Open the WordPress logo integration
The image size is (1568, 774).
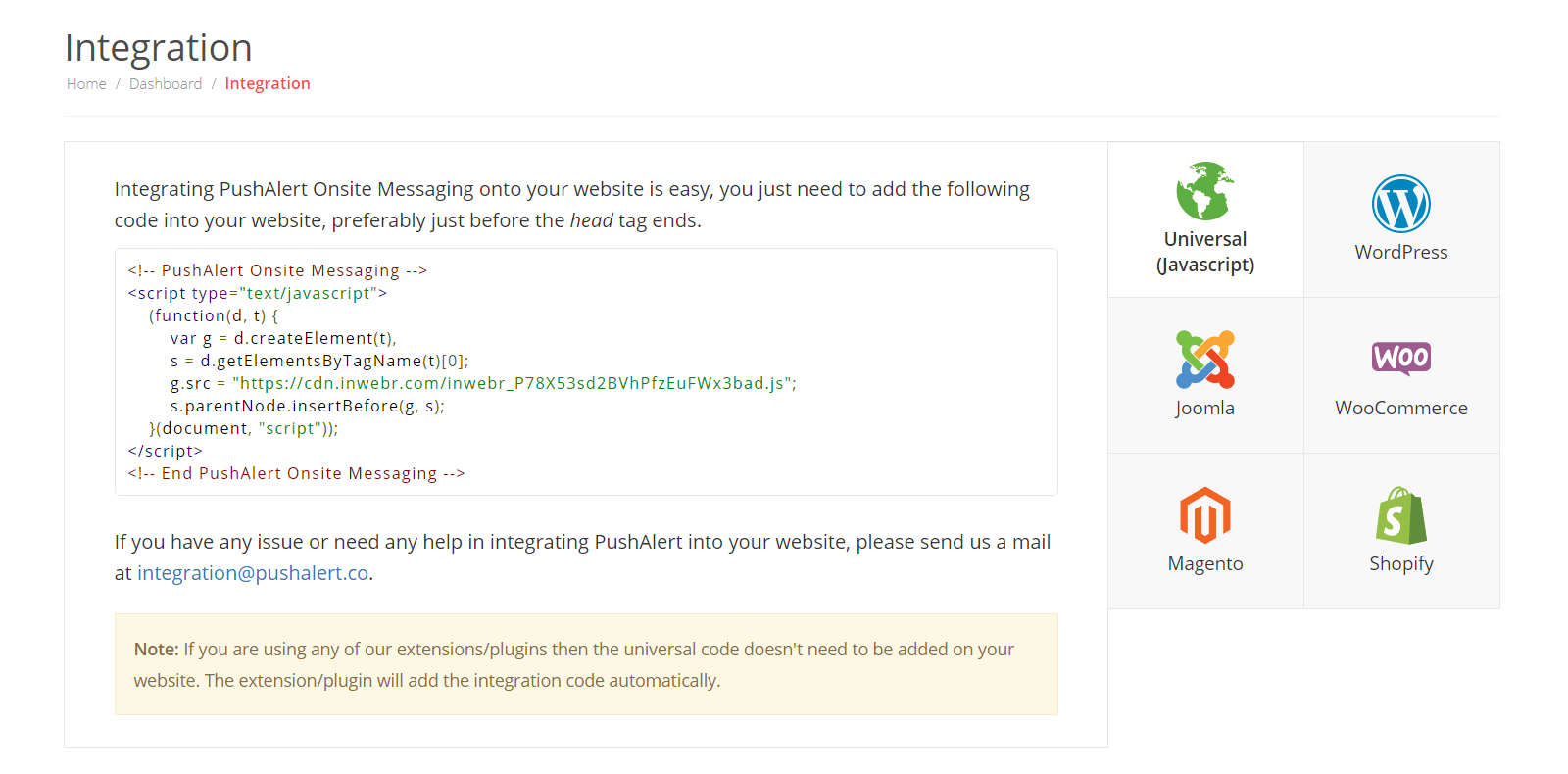click(x=1401, y=204)
